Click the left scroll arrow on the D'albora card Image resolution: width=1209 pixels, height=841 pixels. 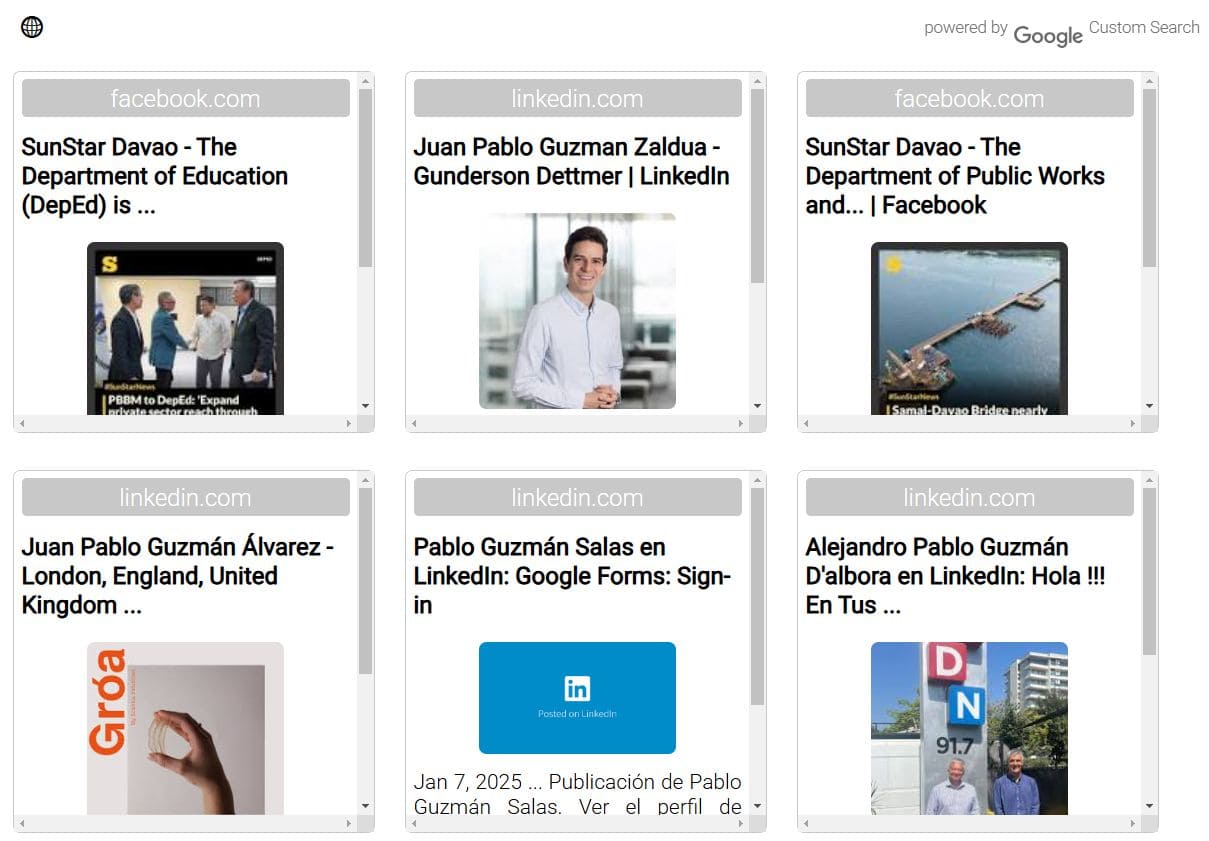pos(806,824)
